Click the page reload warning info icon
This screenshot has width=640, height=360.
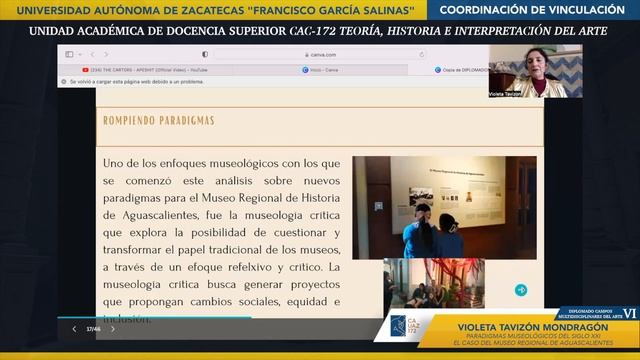point(64,82)
